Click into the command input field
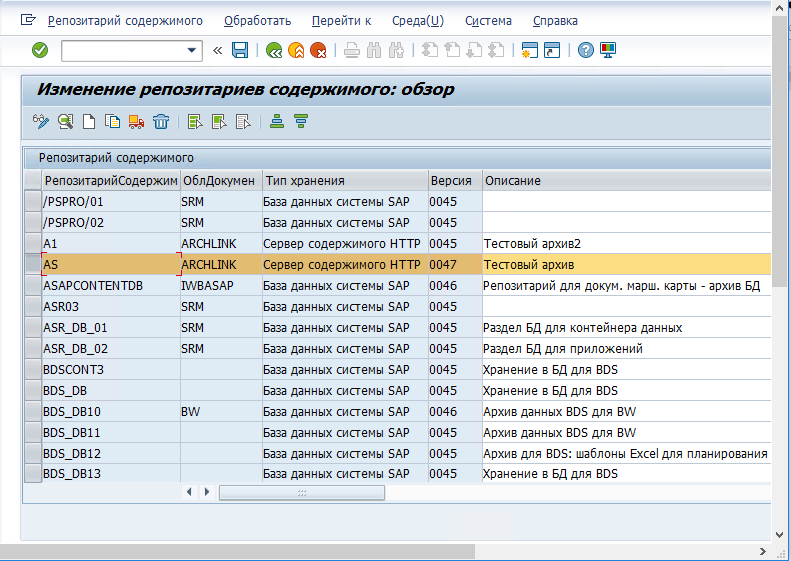 click(122, 50)
